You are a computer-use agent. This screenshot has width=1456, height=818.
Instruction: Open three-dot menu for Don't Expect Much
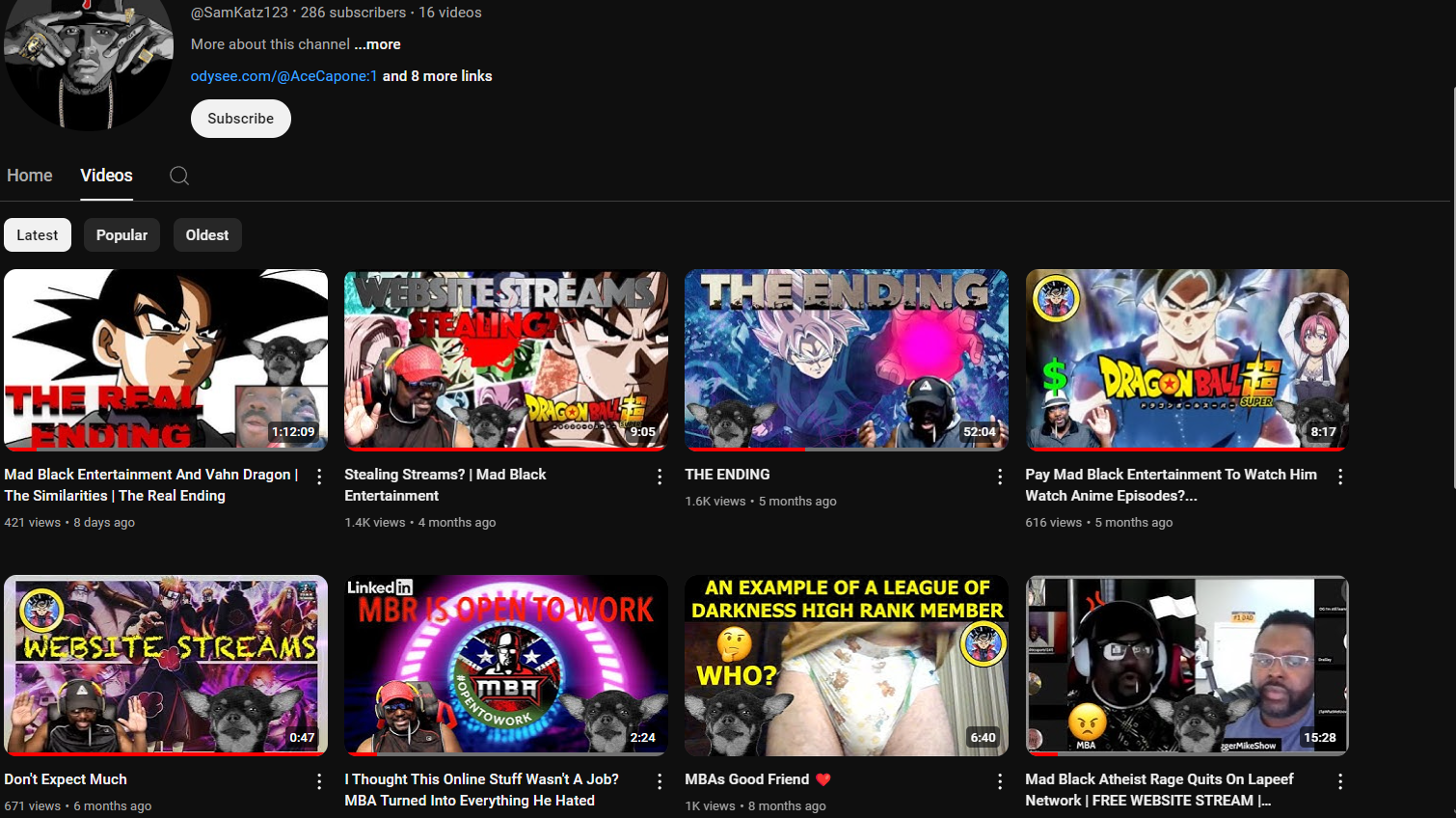point(319,781)
